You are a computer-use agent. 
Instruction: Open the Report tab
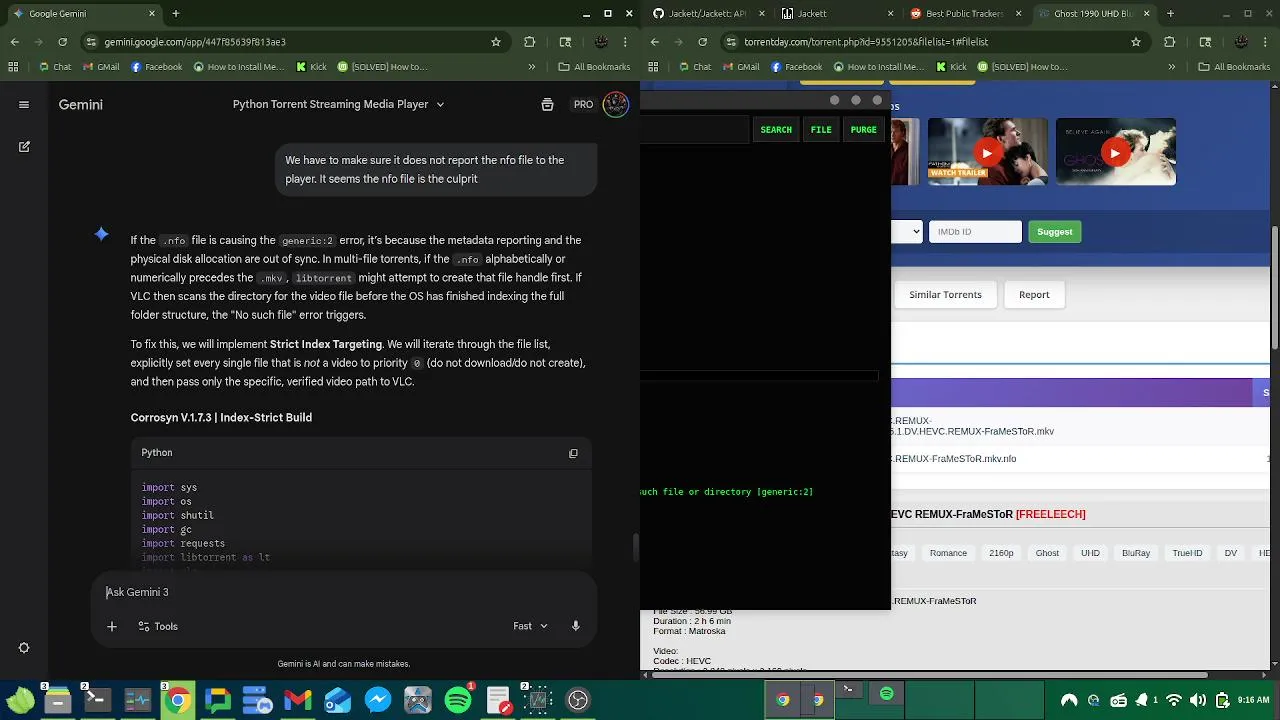tap(1034, 295)
